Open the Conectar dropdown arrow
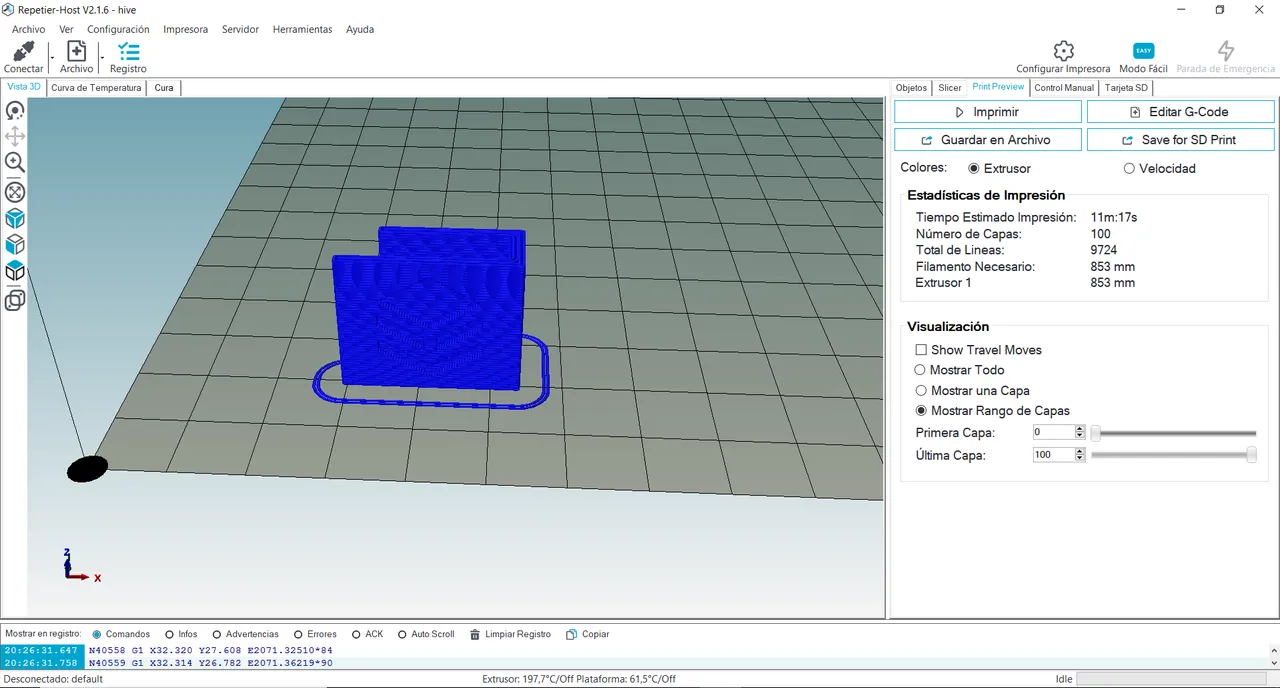The width and height of the screenshot is (1280, 688). [52, 57]
